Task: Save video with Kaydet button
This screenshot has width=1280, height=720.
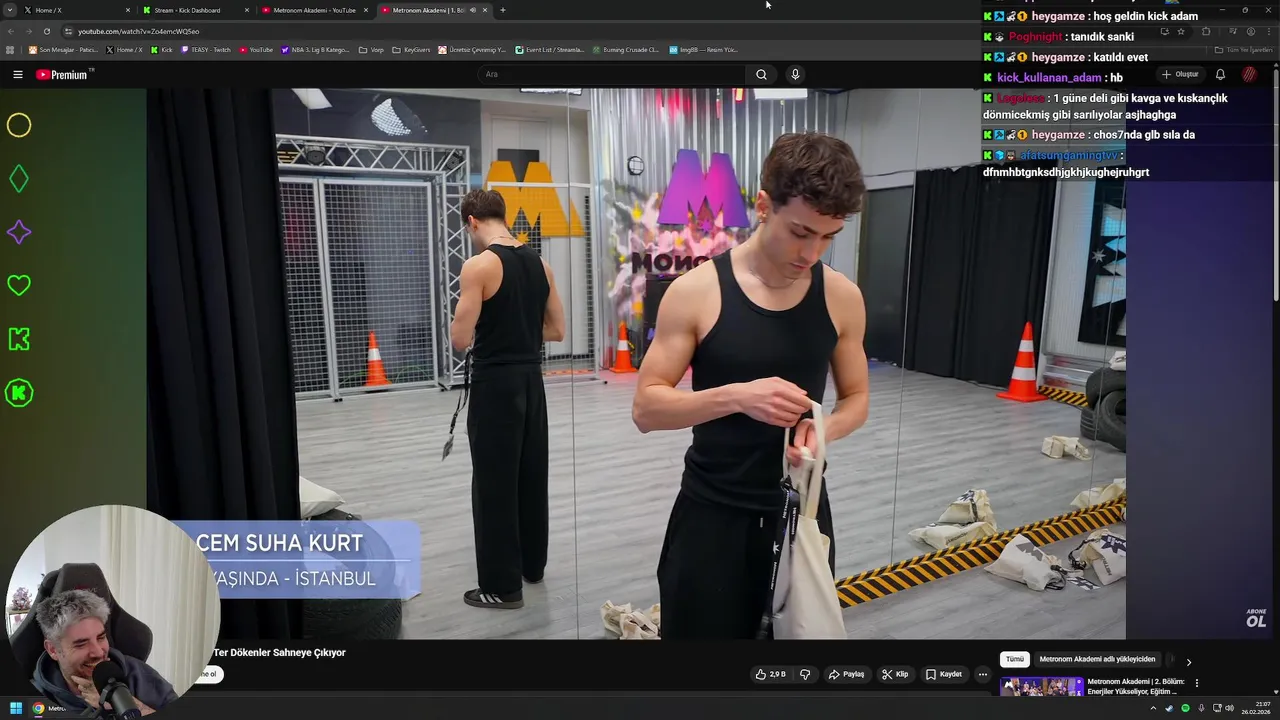Action: pyautogui.click(x=944, y=674)
